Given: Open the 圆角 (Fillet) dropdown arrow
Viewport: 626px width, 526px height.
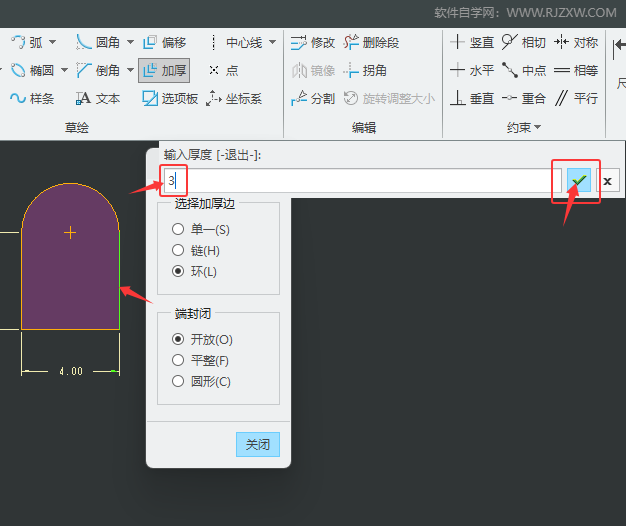Looking at the screenshot, I should [x=130, y=42].
